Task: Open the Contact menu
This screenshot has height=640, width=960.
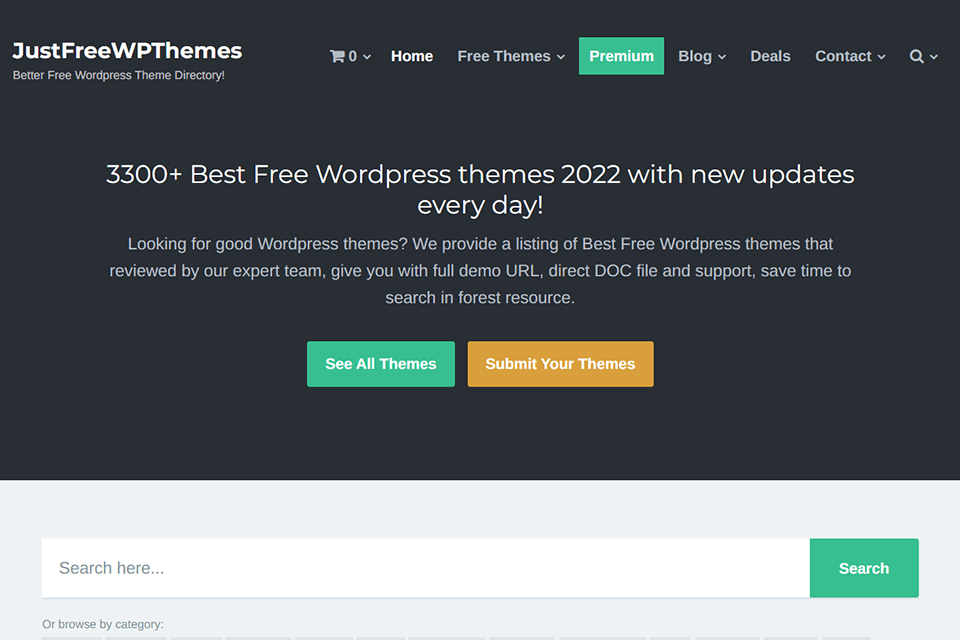Action: [843, 56]
